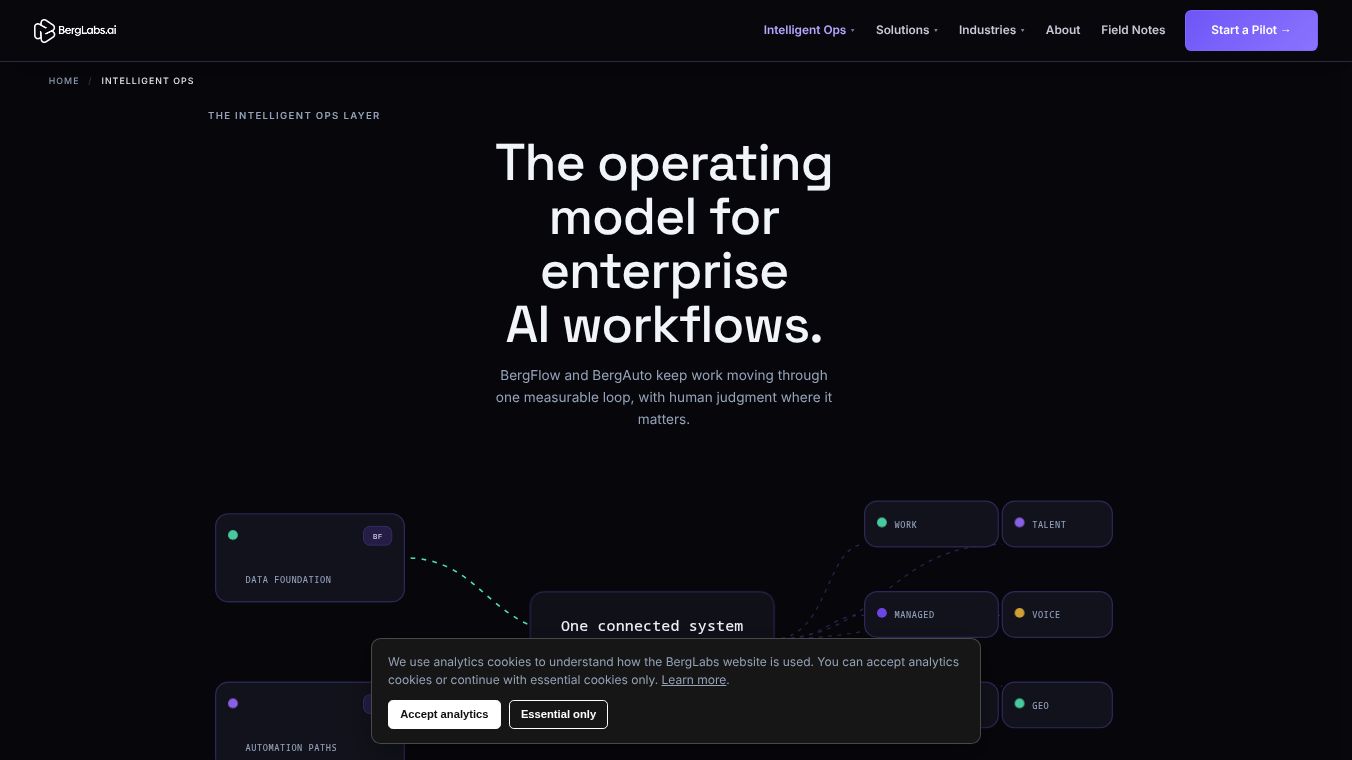Select the Work chip
1352x760 pixels.
click(931, 524)
